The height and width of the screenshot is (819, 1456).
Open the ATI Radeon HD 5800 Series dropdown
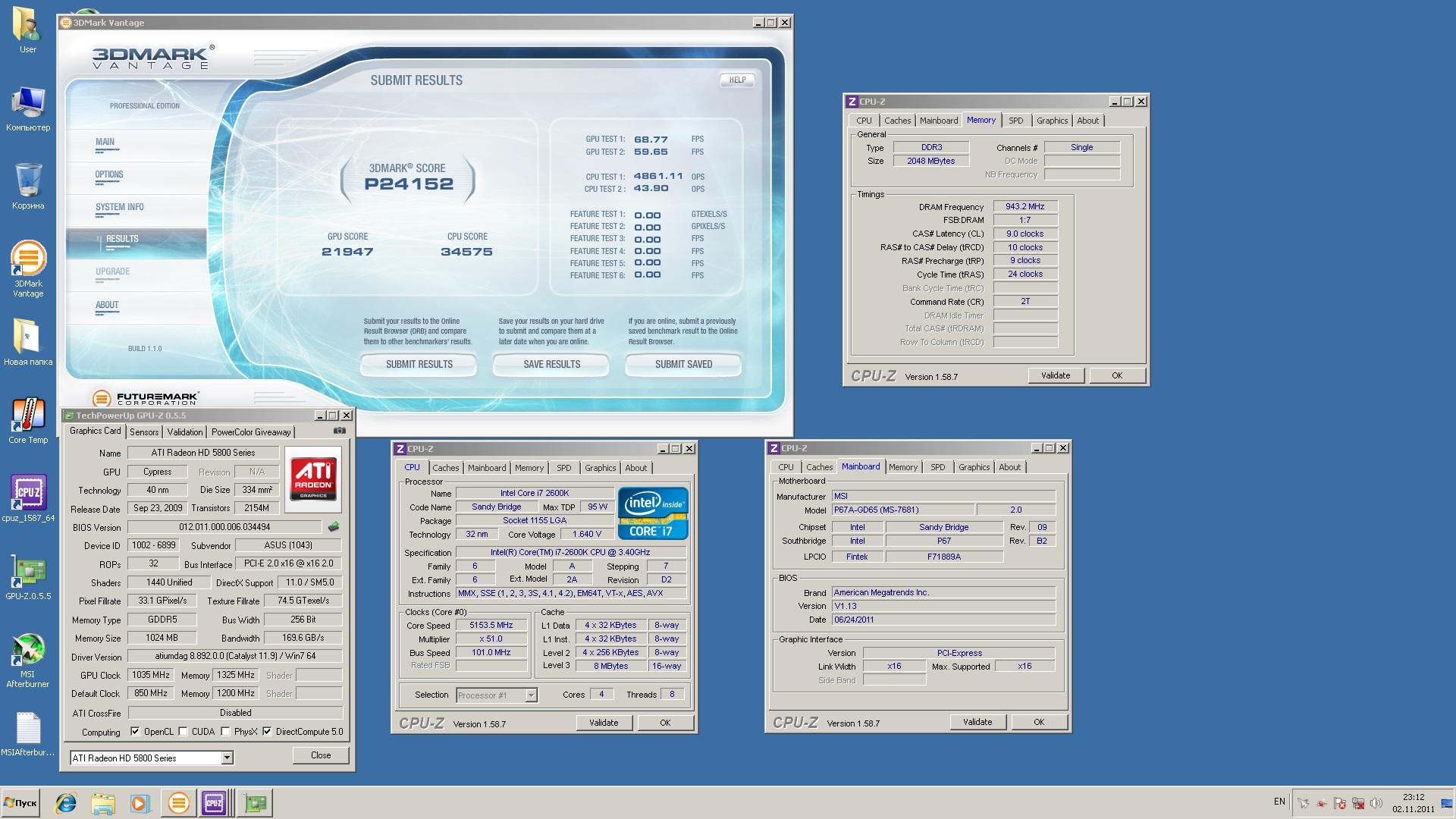point(152,758)
